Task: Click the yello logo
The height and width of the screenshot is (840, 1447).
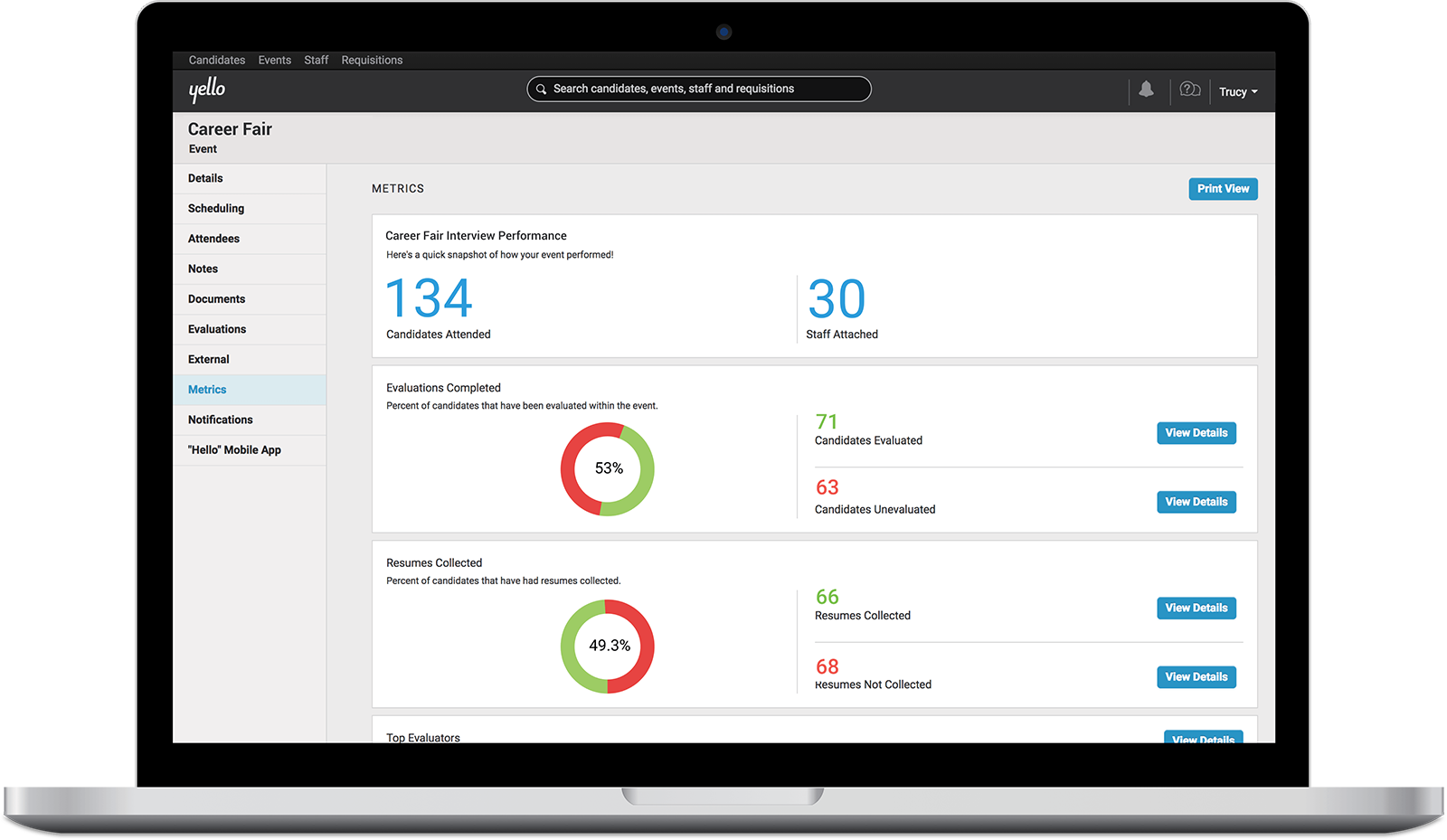Action: [207, 89]
